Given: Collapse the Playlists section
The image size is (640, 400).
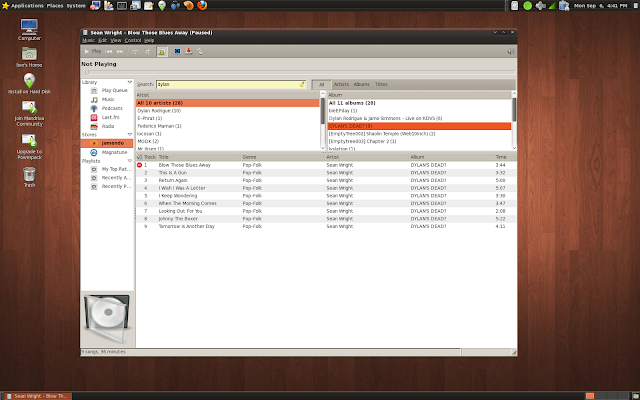Looking at the screenshot, I should [130, 161].
